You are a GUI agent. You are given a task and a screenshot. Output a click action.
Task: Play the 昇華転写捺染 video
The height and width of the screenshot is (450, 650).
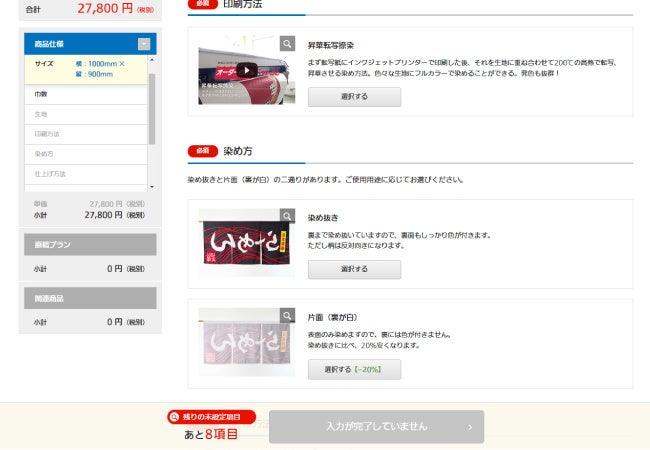247,70
